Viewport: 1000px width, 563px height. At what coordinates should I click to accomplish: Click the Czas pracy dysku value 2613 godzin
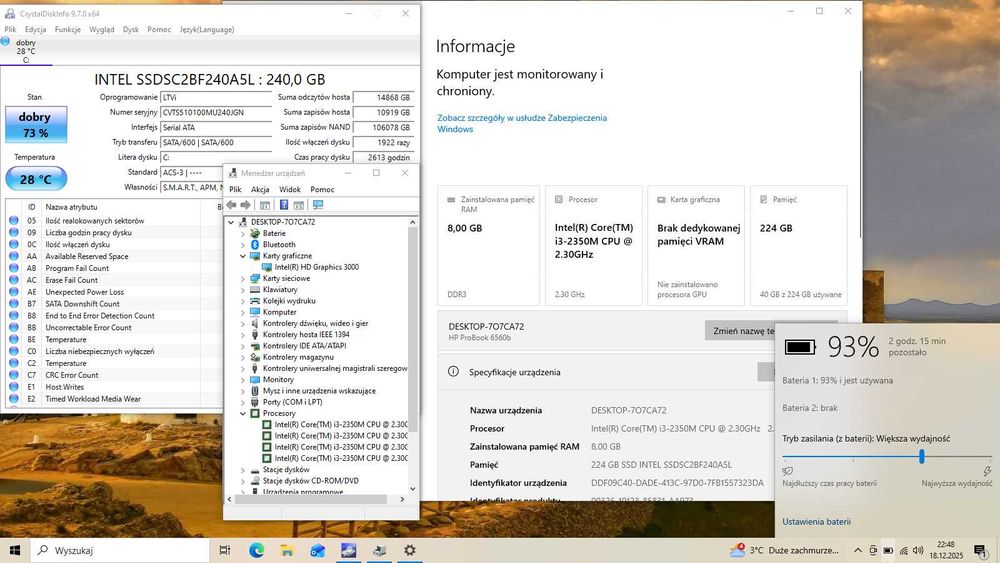(384, 157)
